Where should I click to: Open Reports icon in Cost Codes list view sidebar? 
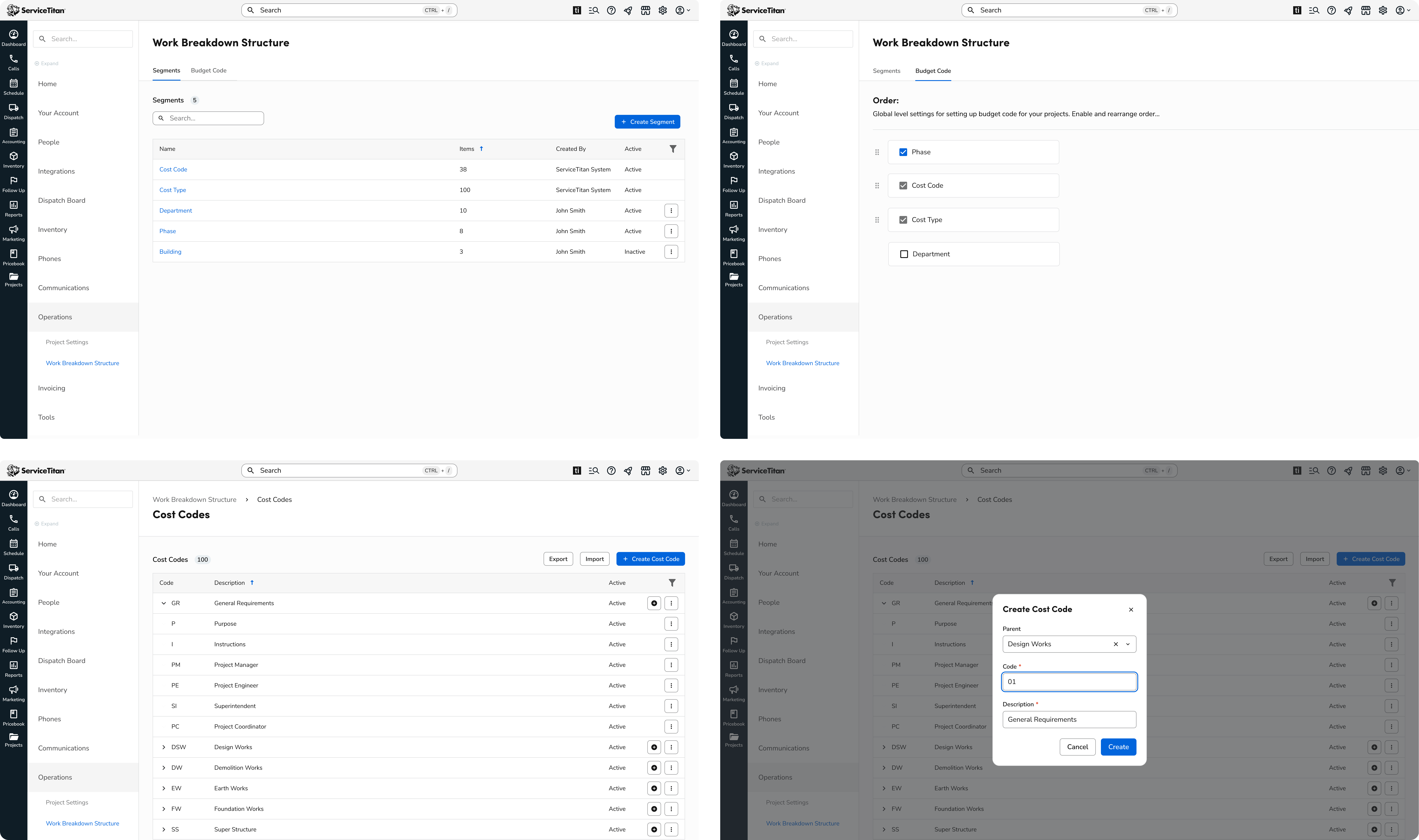(14, 665)
